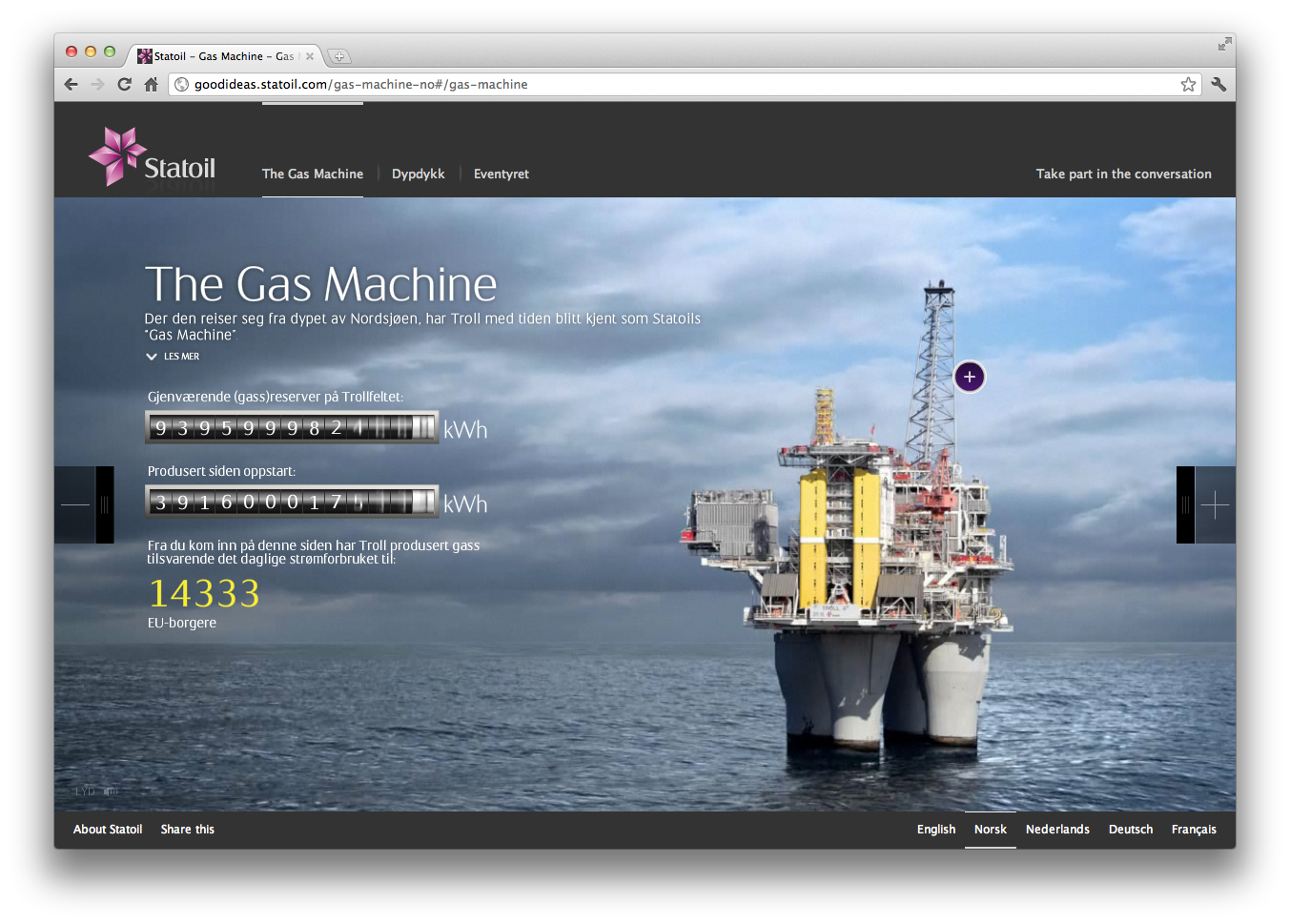This screenshot has height=924, width=1290.
Task: Open the browser home page icon
Action: 151,84
